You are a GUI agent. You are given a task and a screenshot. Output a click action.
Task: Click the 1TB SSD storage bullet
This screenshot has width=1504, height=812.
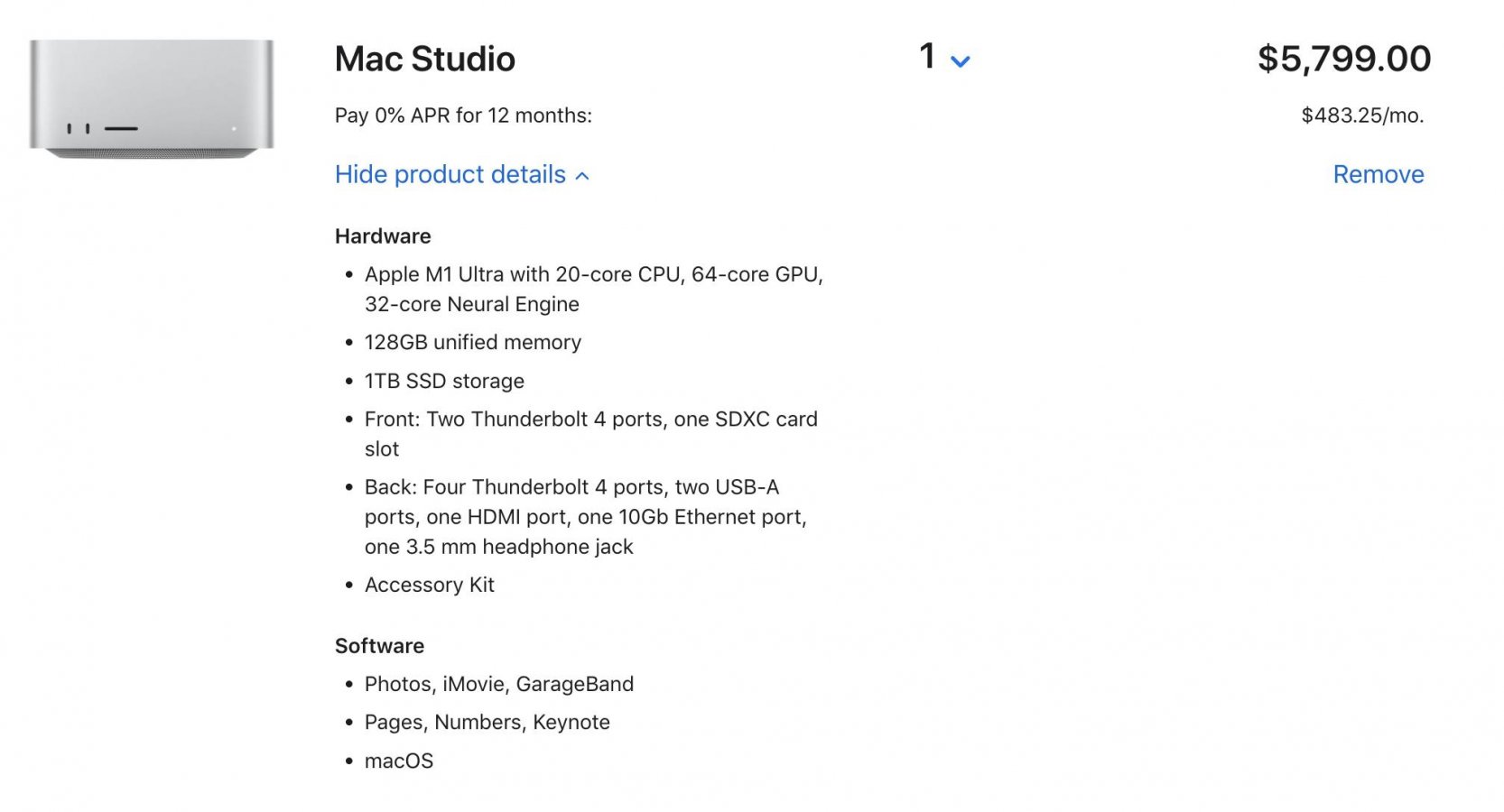[x=444, y=380]
